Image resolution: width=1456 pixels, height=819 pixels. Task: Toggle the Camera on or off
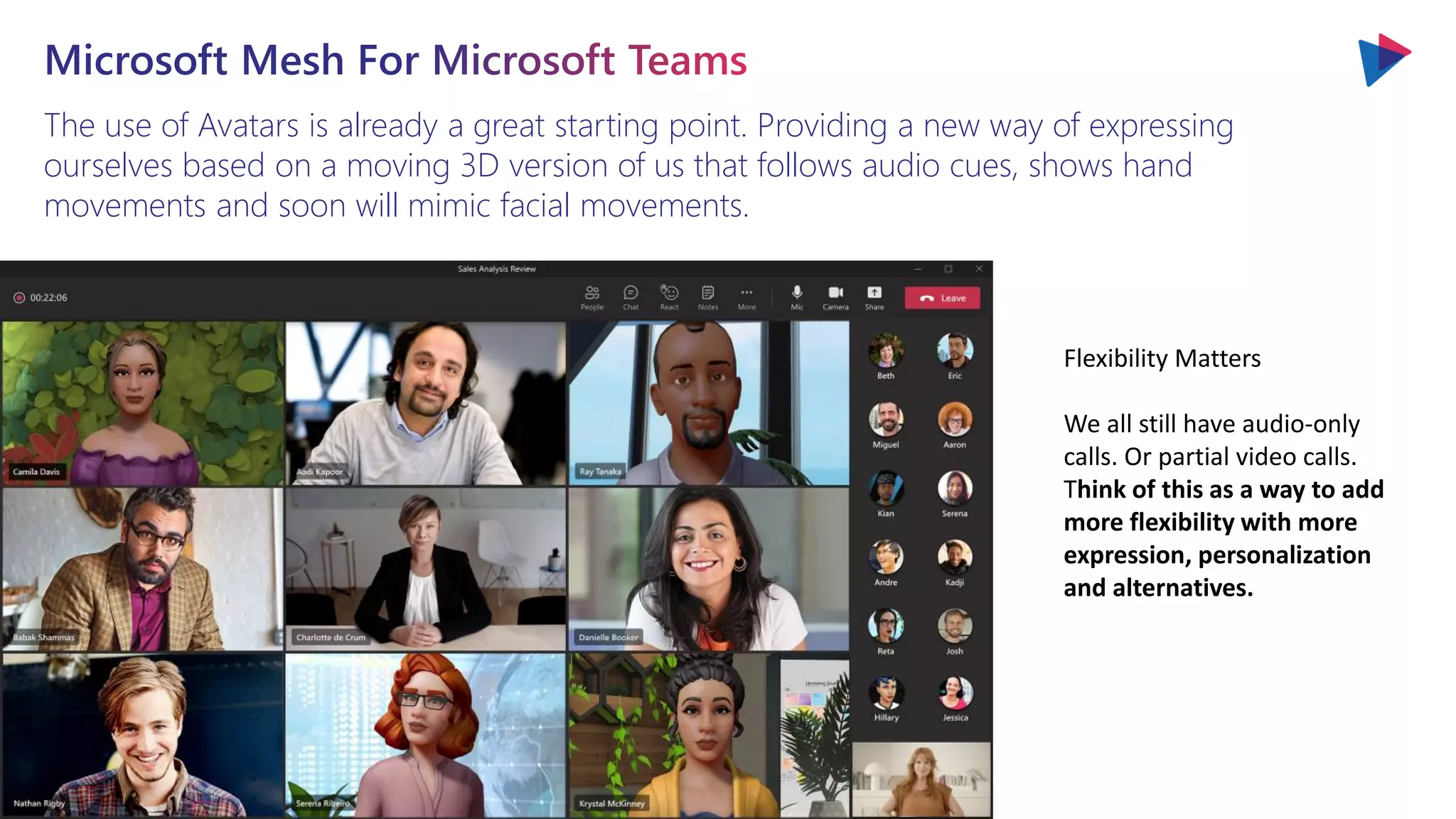click(835, 298)
